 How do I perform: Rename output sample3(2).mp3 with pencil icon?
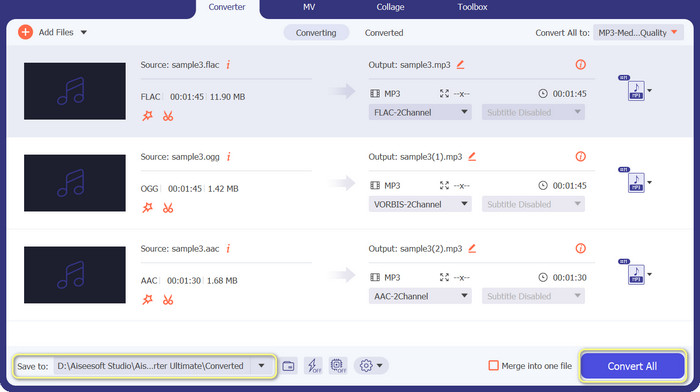472,249
